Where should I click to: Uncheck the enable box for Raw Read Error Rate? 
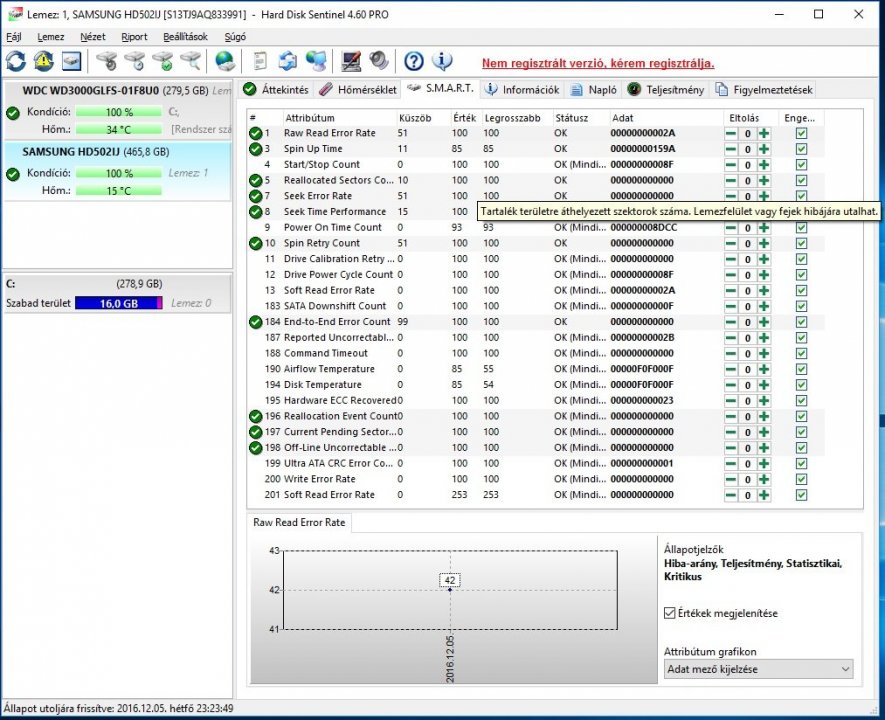801,133
